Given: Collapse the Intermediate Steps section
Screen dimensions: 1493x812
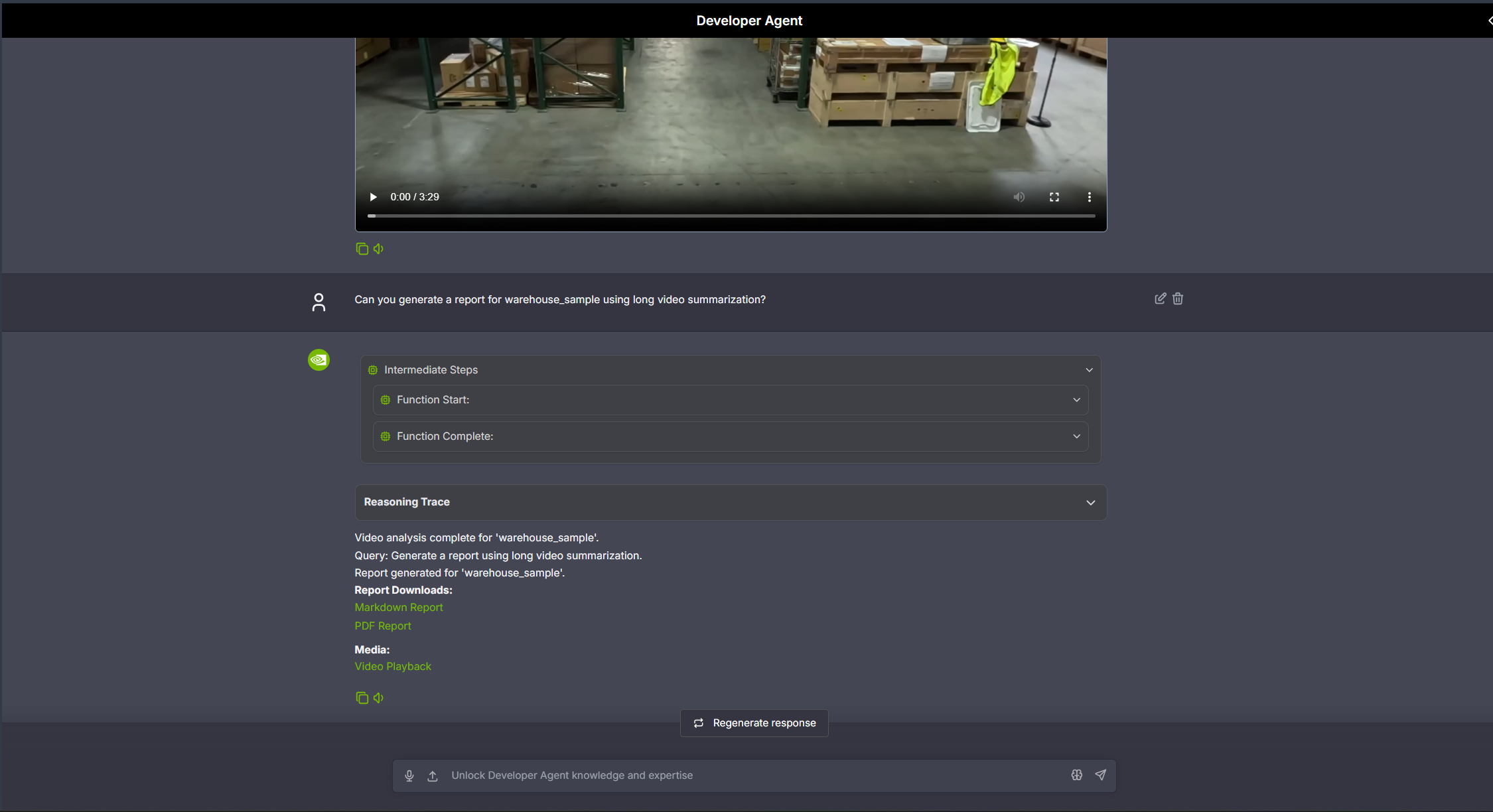Looking at the screenshot, I should [1089, 370].
